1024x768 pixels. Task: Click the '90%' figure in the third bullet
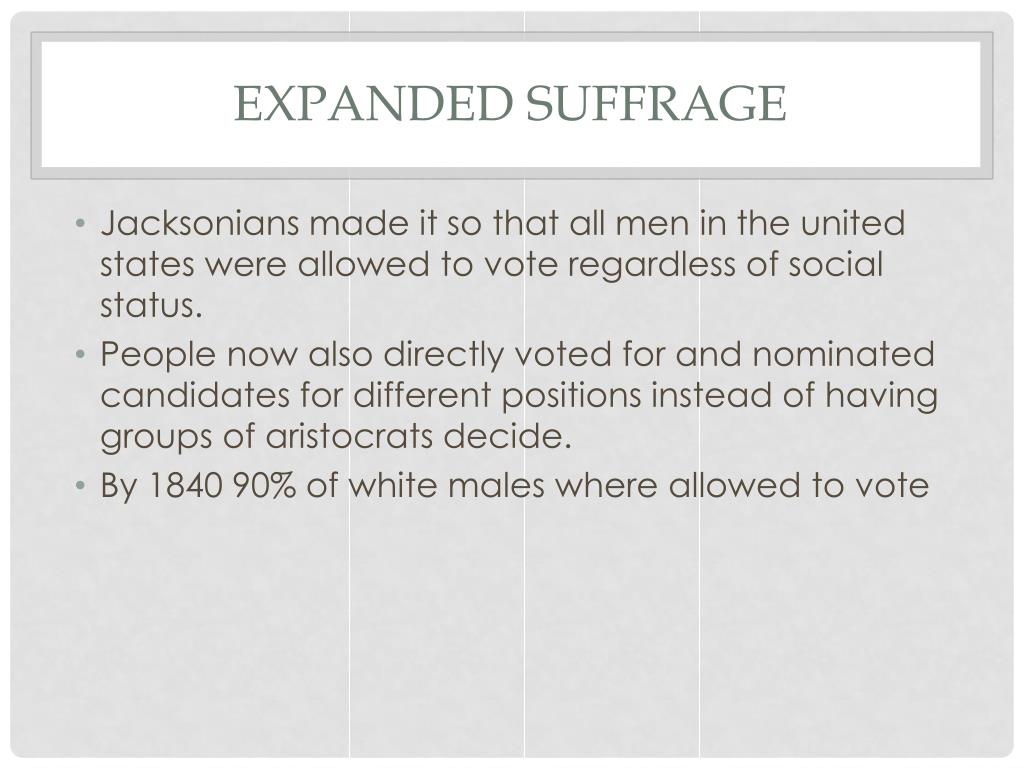(x=264, y=485)
